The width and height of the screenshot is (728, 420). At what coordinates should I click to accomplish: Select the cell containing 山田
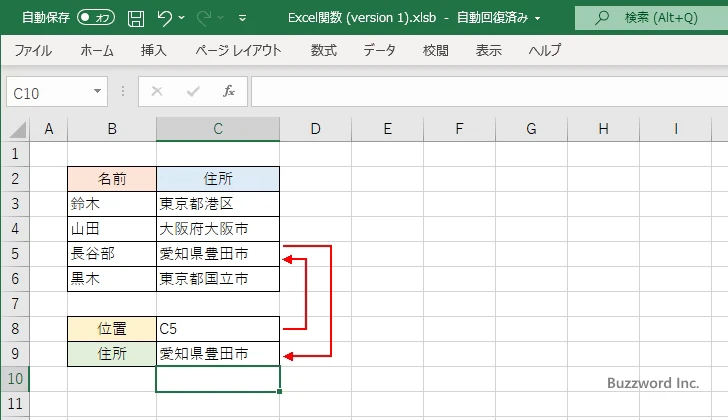112,229
